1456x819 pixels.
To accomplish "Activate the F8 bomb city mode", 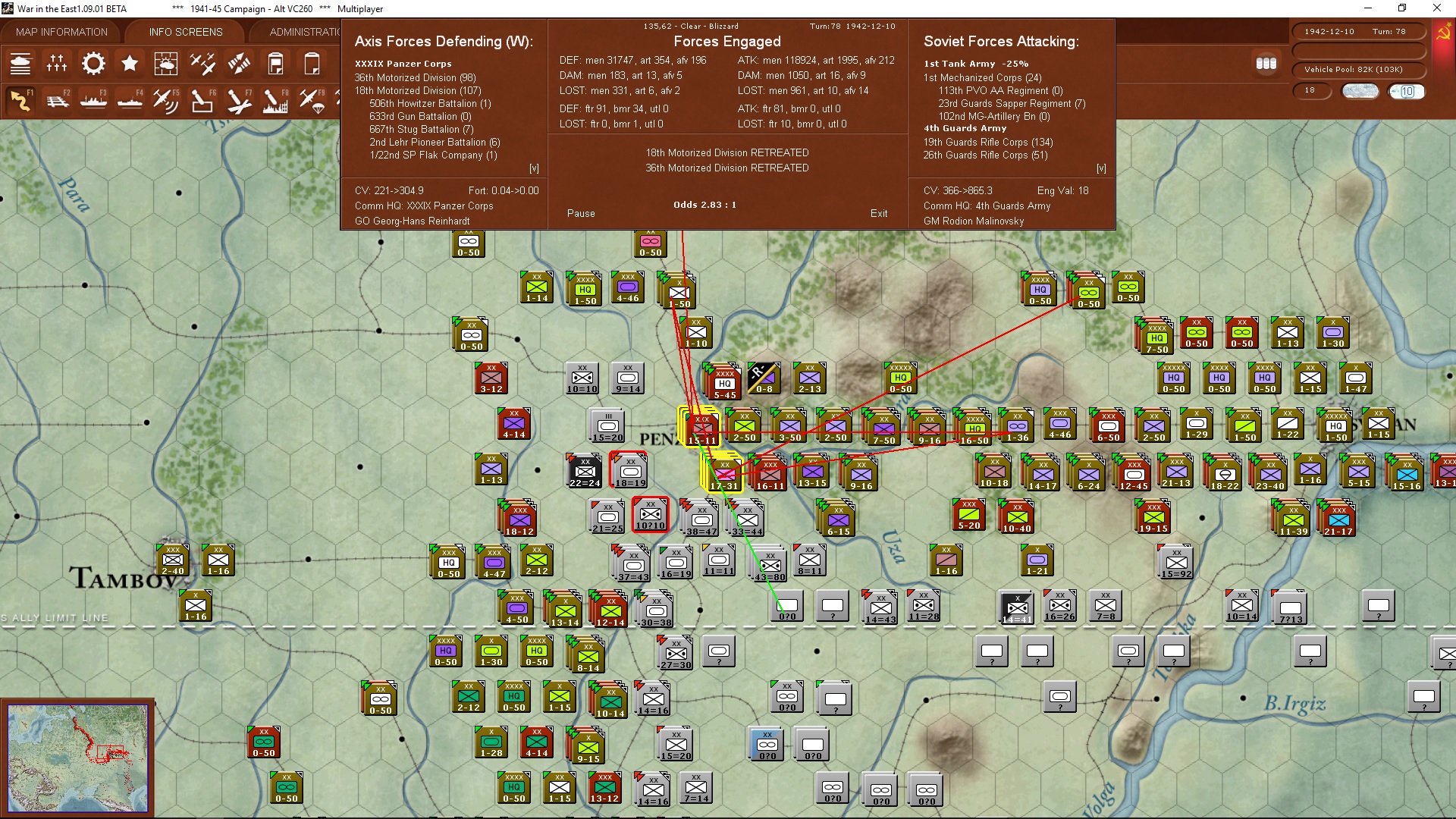I will pos(275,100).
